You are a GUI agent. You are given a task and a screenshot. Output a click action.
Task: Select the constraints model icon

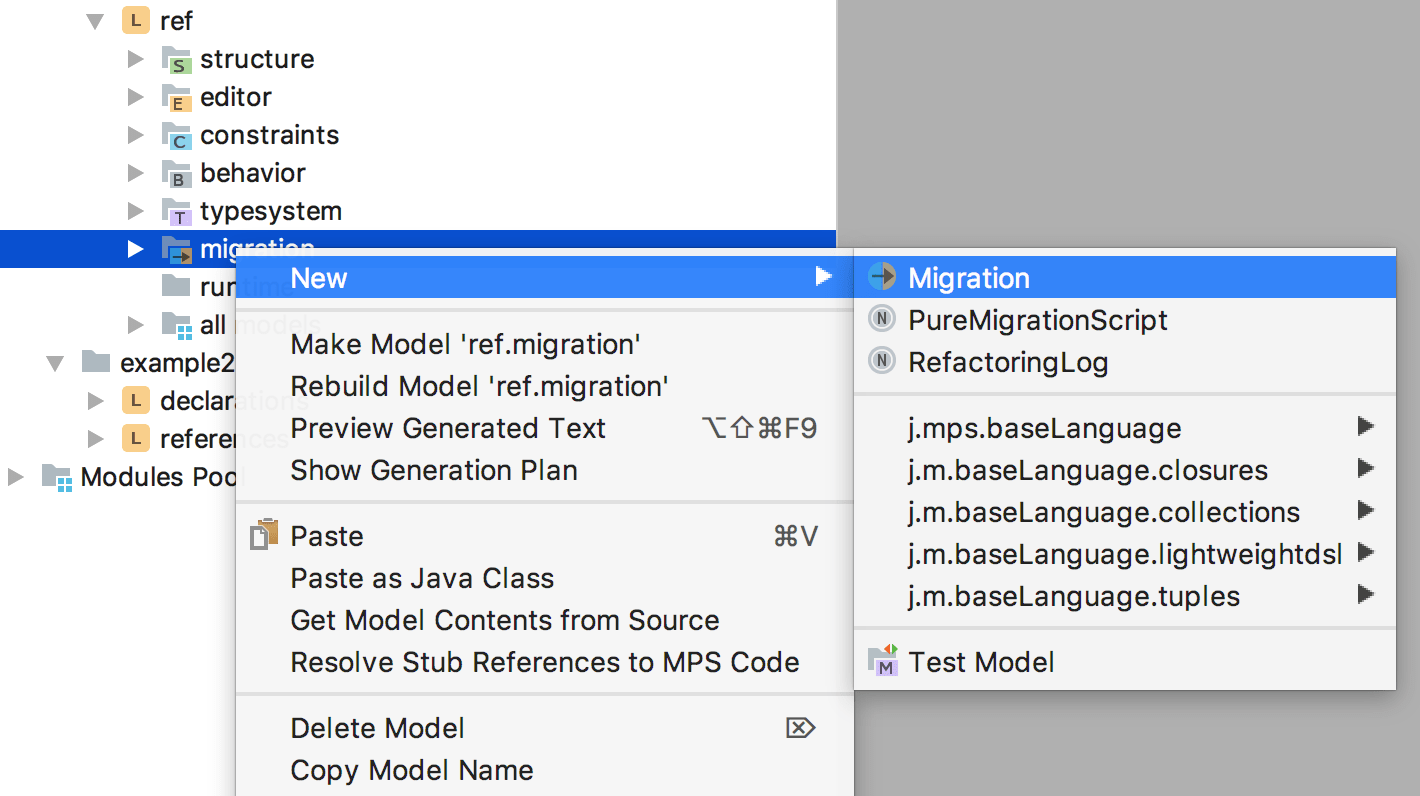178,134
